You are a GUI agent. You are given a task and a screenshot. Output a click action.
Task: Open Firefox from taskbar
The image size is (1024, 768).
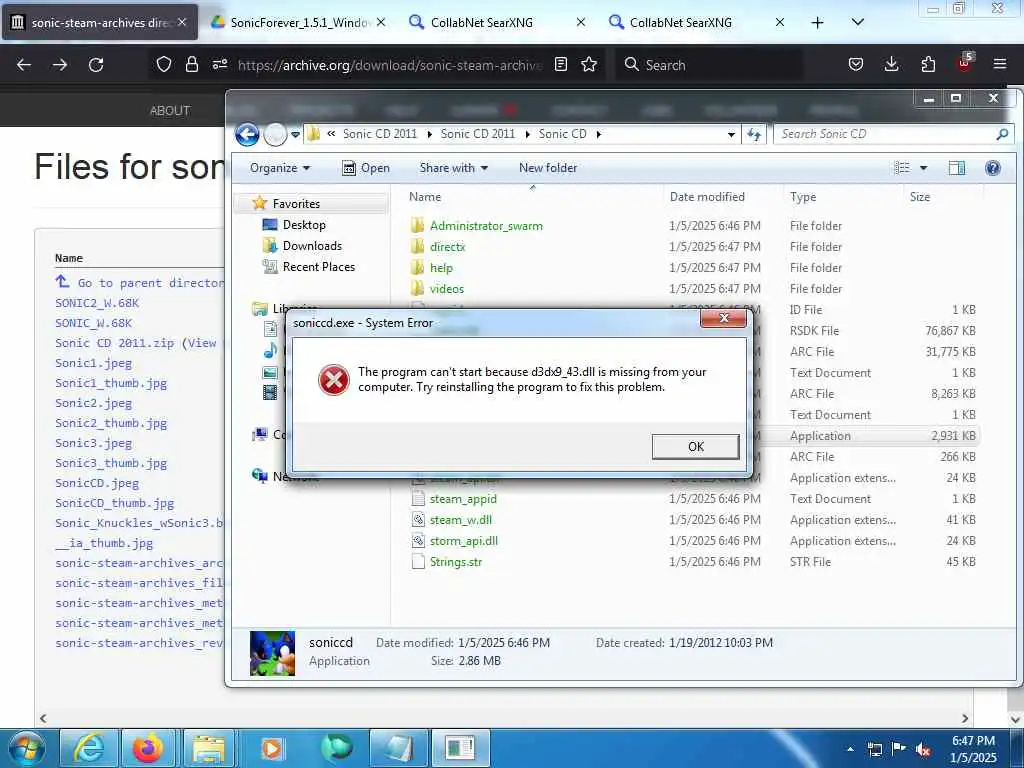tap(150, 748)
